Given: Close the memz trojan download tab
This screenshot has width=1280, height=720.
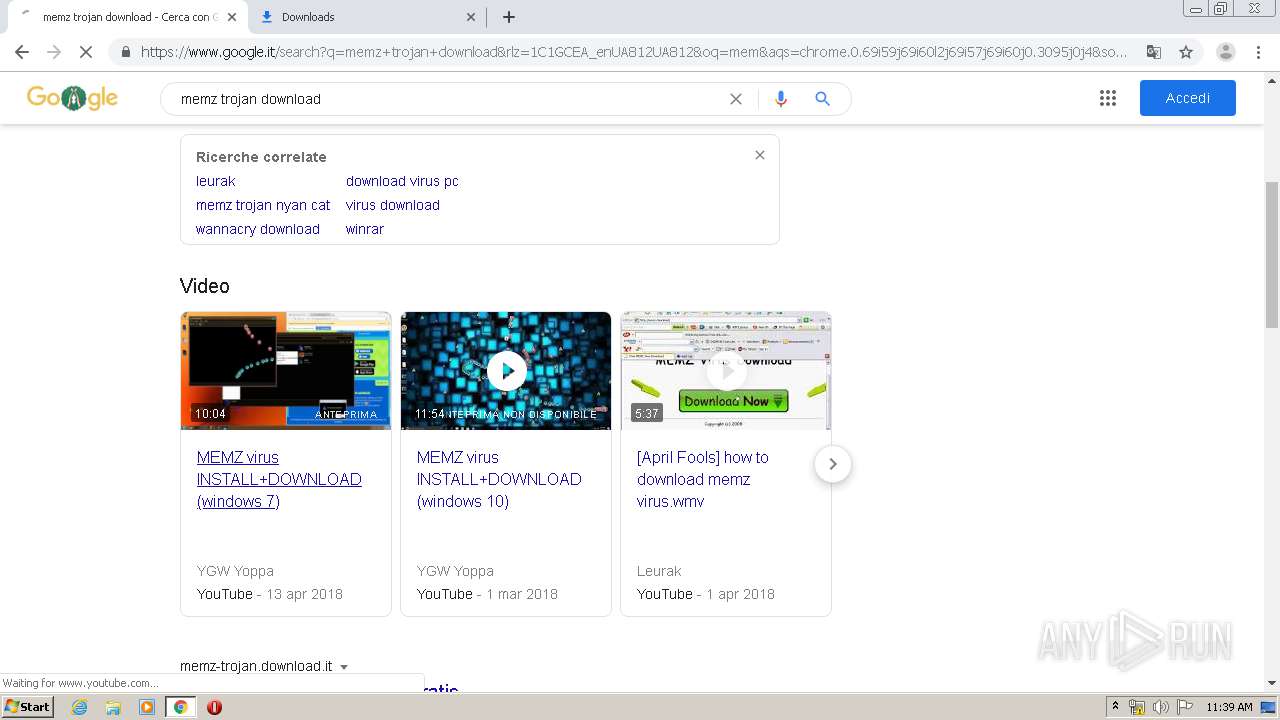Looking at the screenshot, I should point(232,17).
